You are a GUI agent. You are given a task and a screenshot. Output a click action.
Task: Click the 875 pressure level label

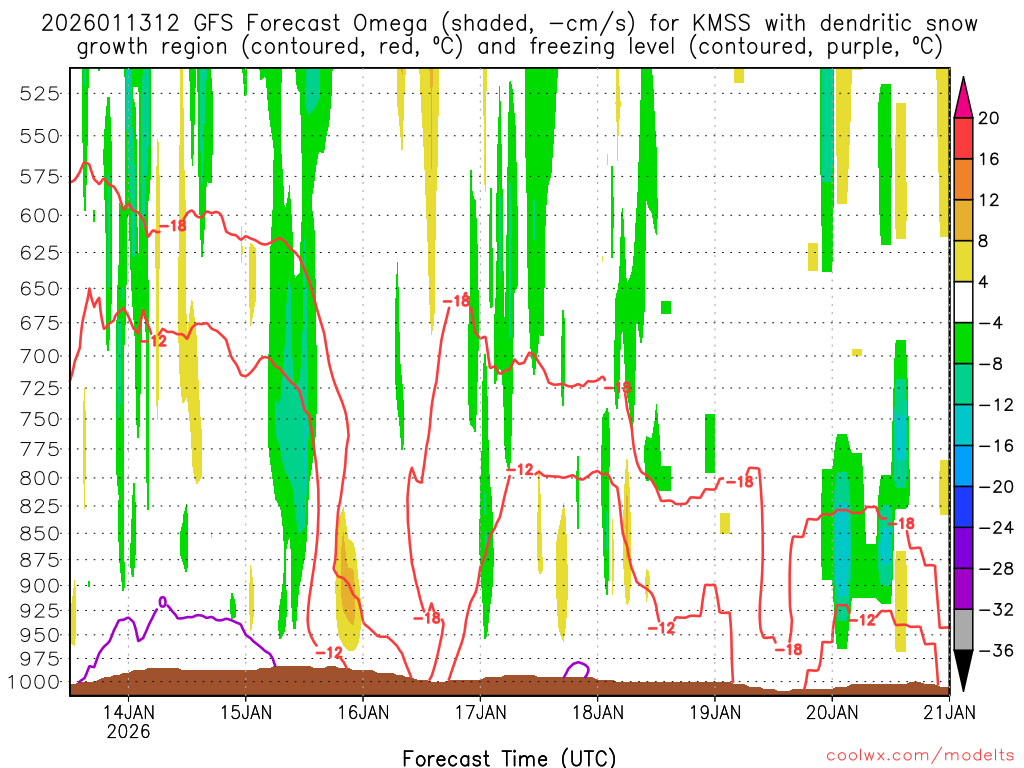coord(39,560)
